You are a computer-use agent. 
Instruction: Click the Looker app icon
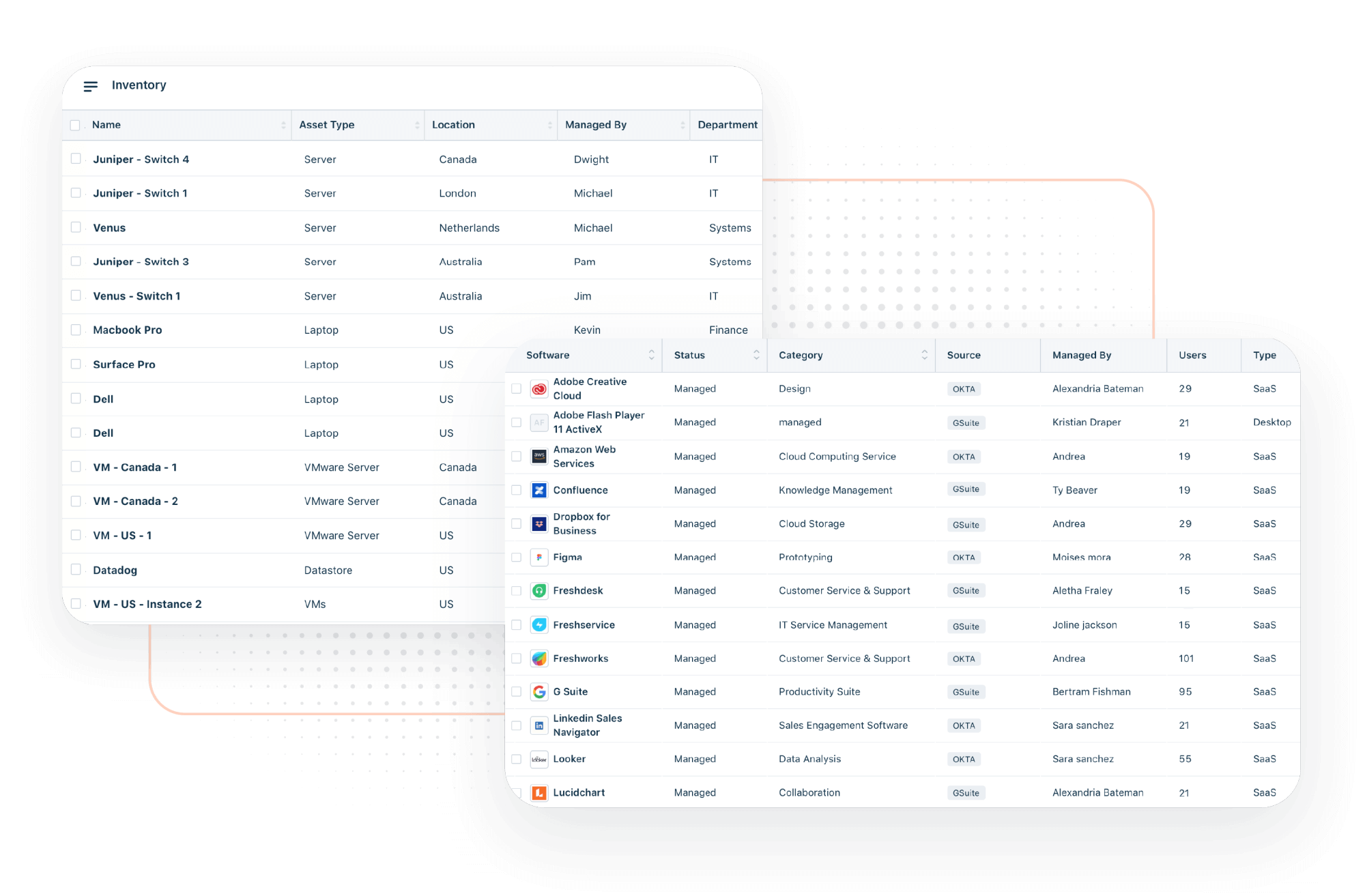[x=539, y=759]
